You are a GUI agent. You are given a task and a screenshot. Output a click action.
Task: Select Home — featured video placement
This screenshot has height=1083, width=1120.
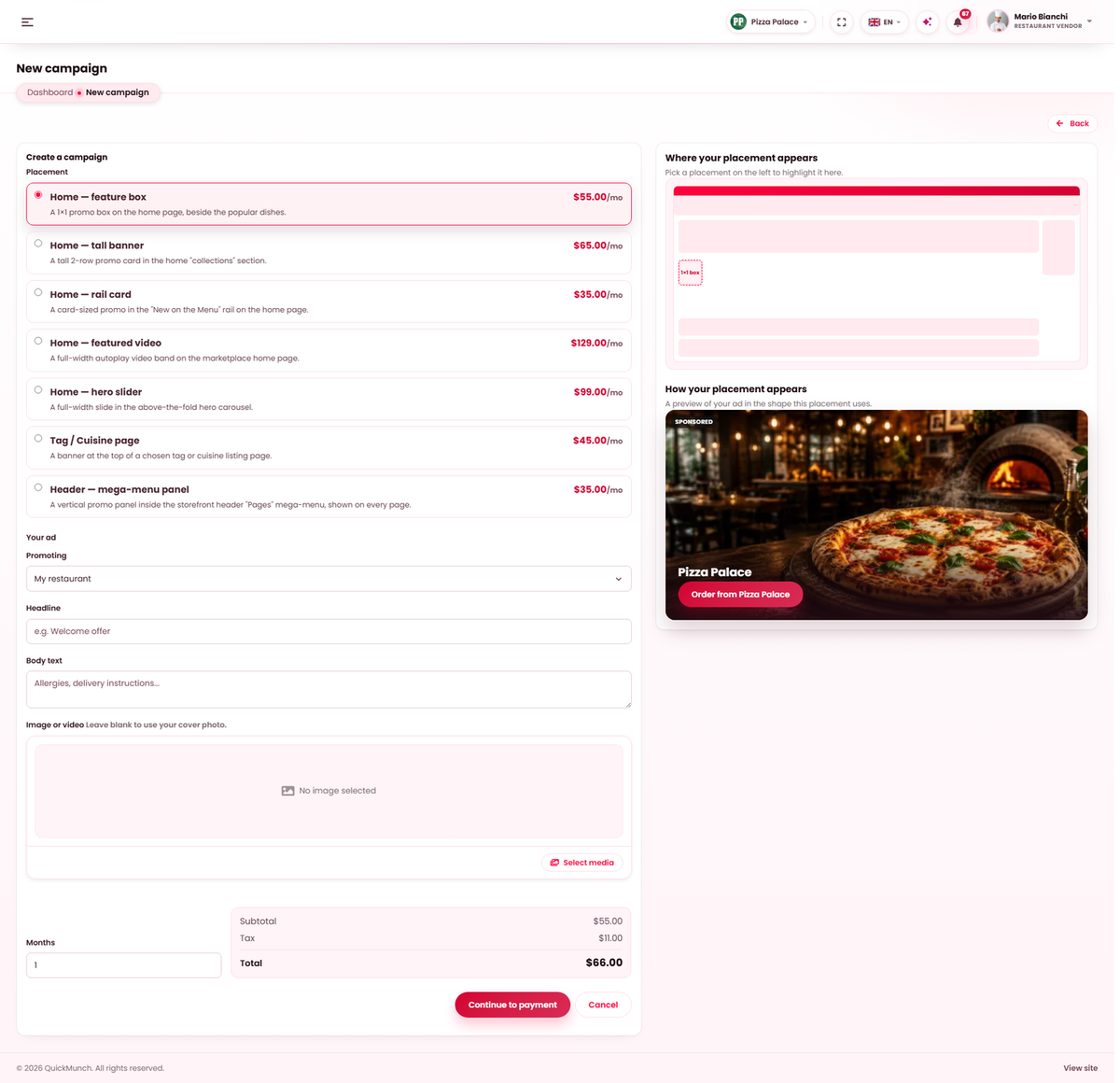(329, 350)
